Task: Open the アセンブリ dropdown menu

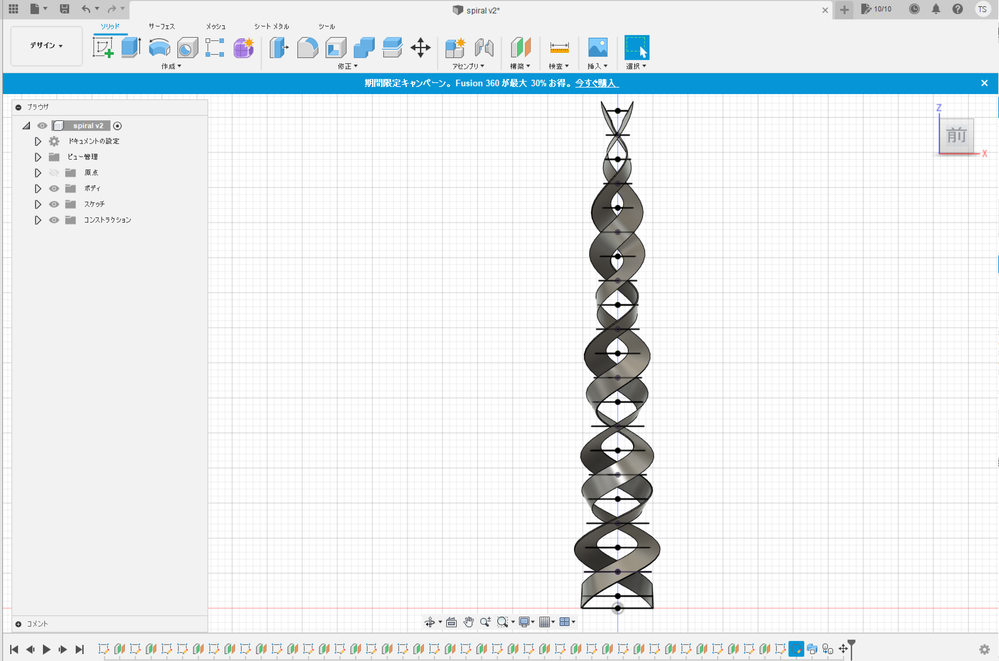Action: [468, 66]
